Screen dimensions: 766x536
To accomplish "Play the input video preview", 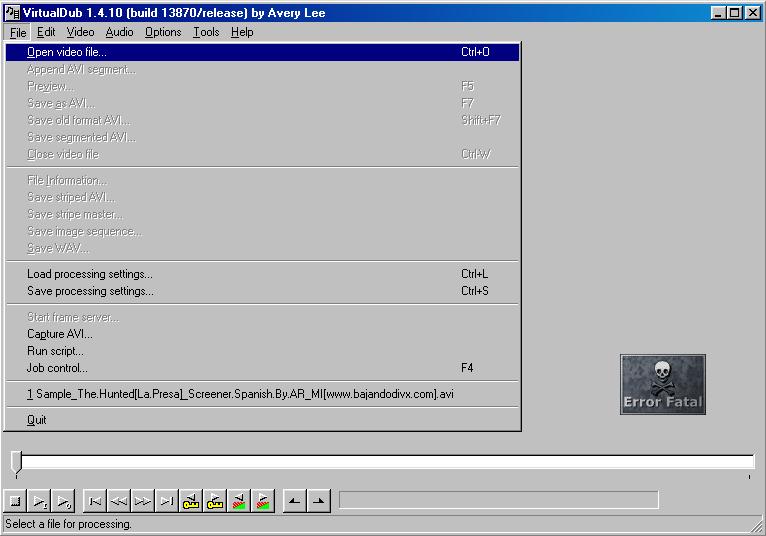I will coord(39,501).
